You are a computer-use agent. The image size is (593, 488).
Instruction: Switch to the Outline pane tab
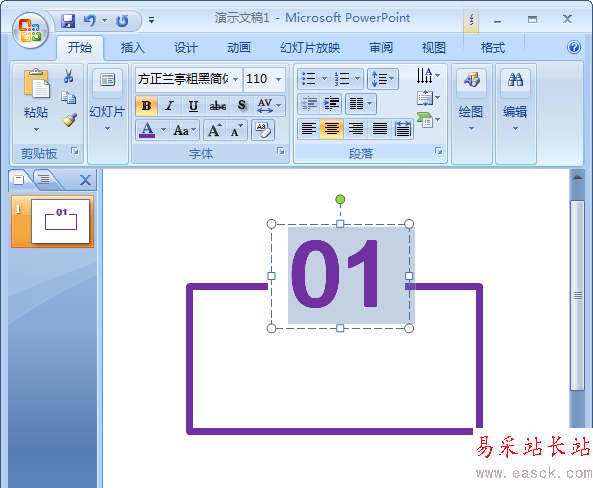44,179
